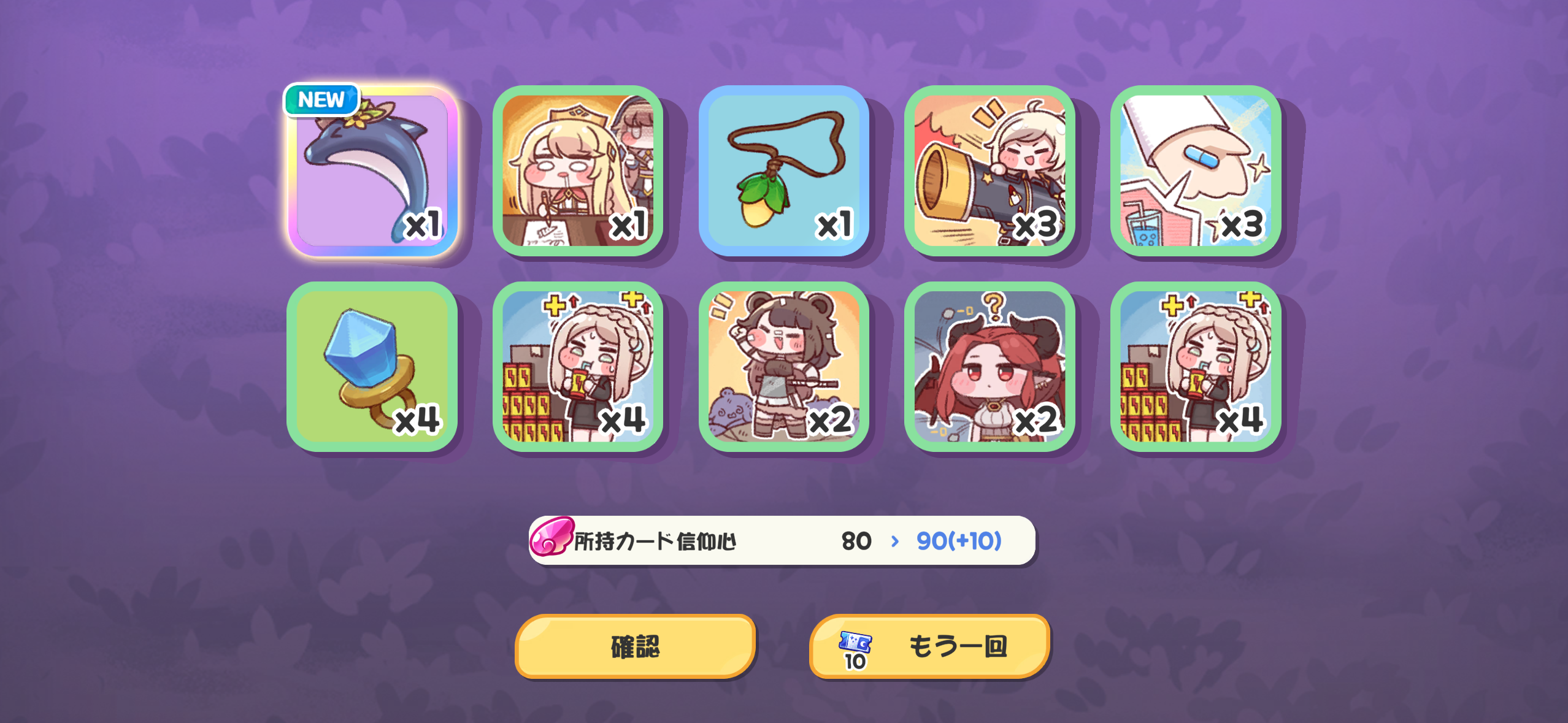Open the last energy drink girl card

tap(1196, 367)
